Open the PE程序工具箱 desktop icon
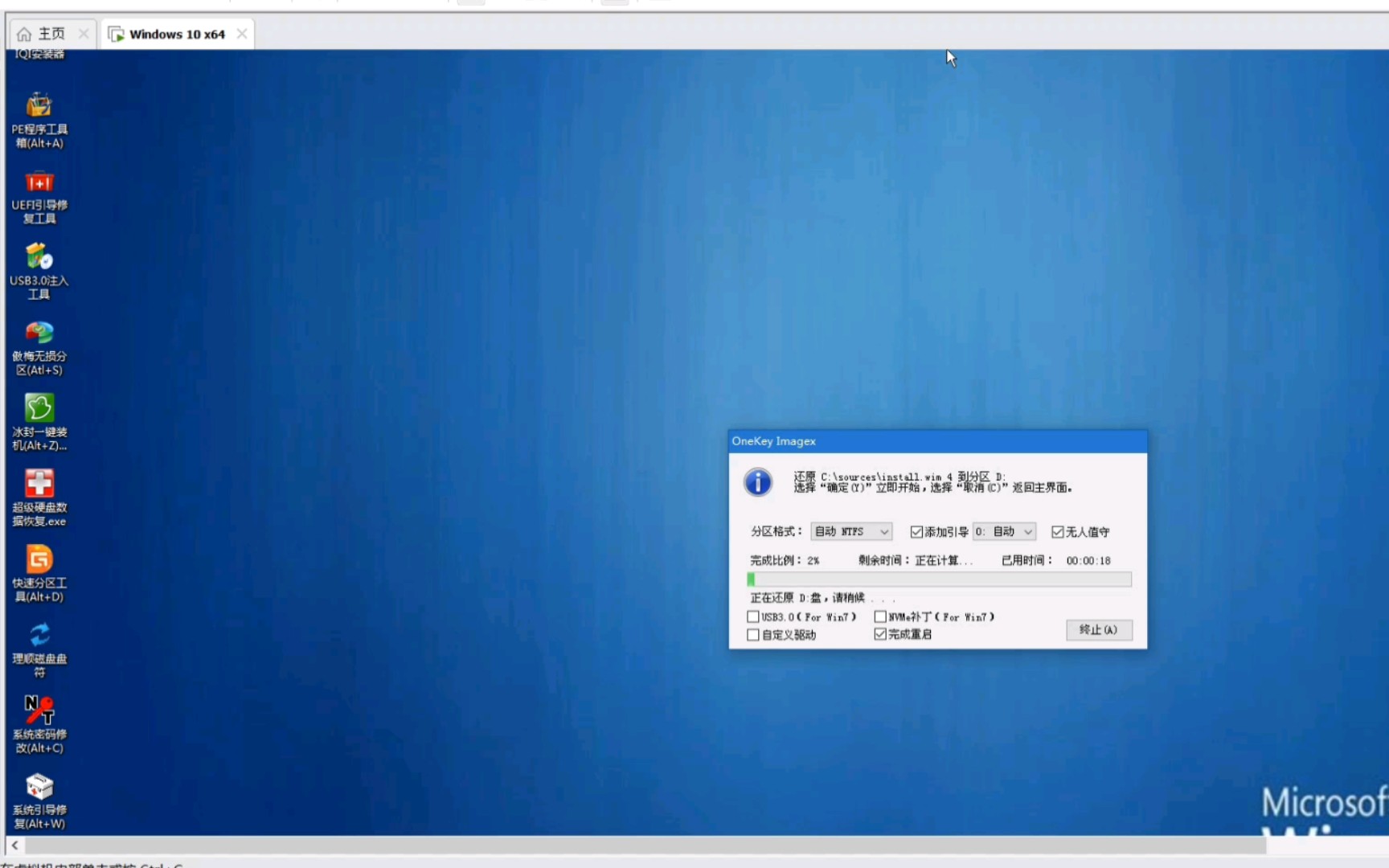This screenshot has width=1389, height=868. (39, 121)
